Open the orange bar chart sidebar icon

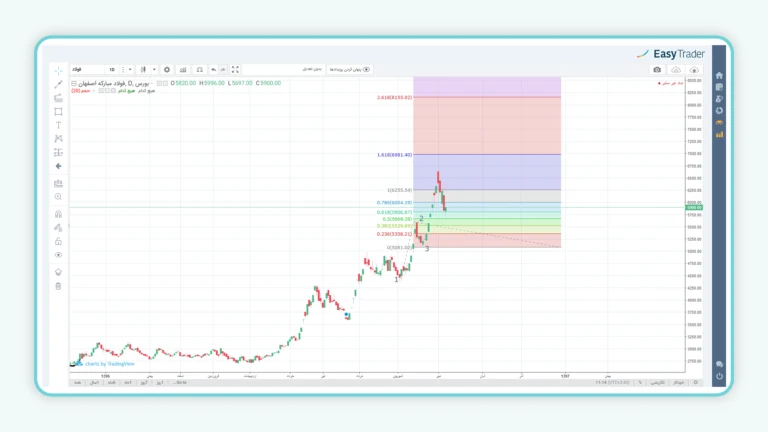point(719,135)
